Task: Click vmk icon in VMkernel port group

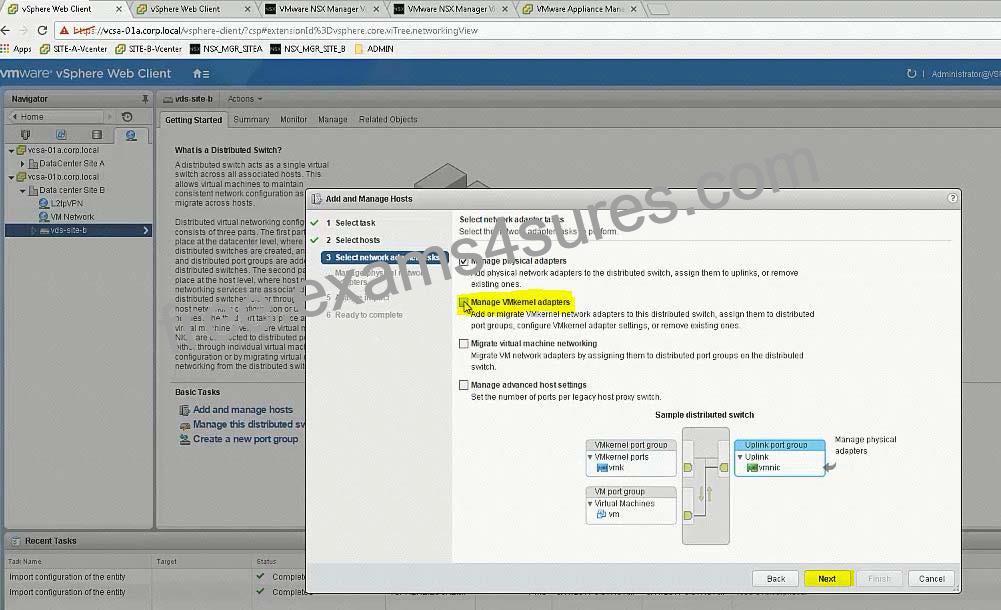Action: click(602, 468)
